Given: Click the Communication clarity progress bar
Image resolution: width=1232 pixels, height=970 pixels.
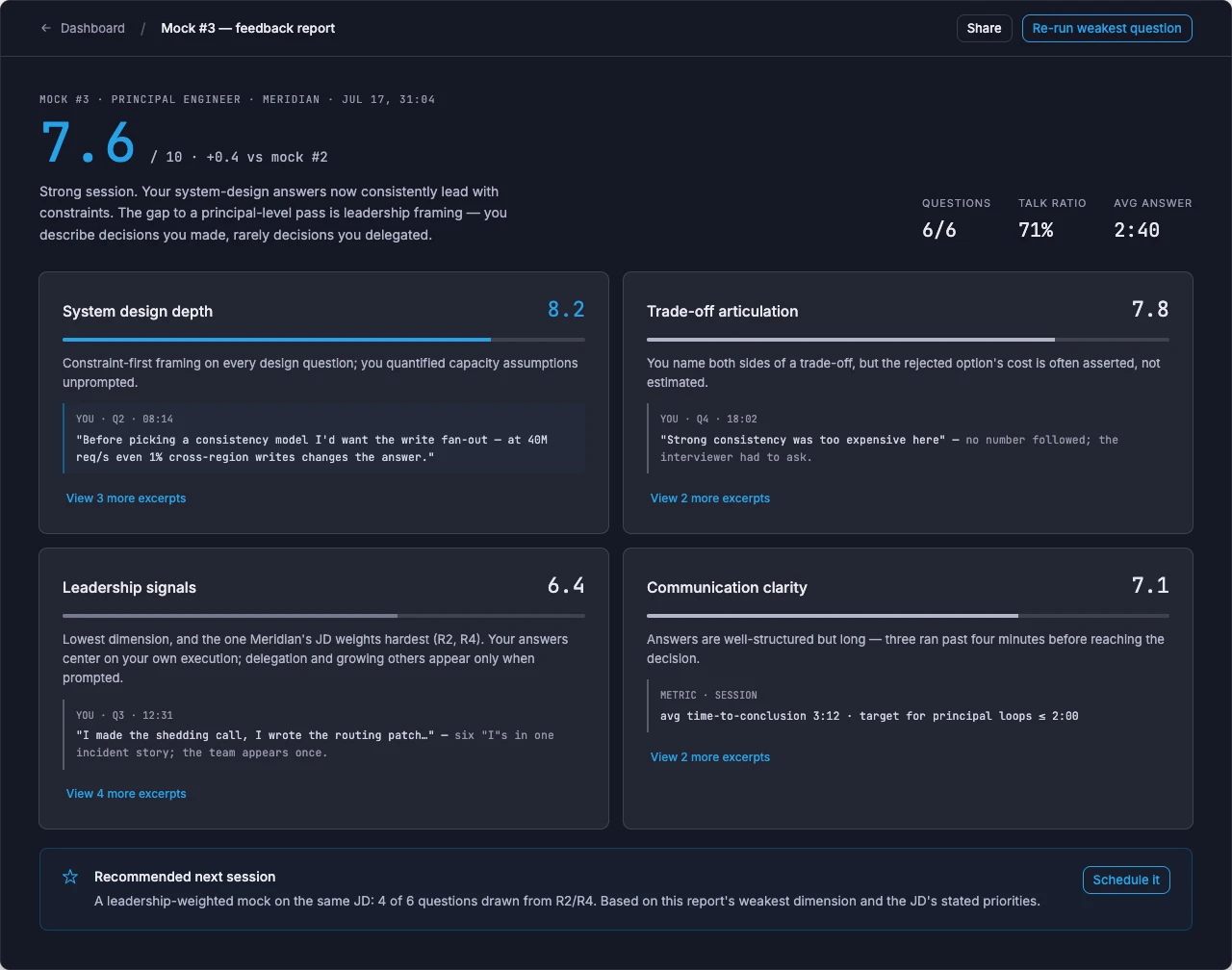Looking at the screenshot, I should pyautogui.click(x=908, y=616).
